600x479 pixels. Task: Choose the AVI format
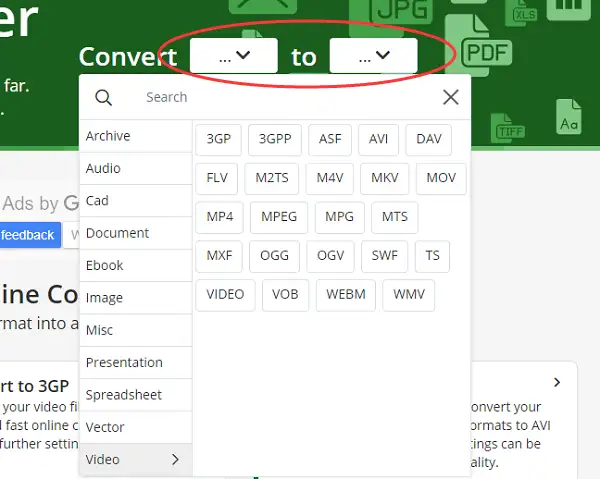pyautogui.click(x=378, y=139)
